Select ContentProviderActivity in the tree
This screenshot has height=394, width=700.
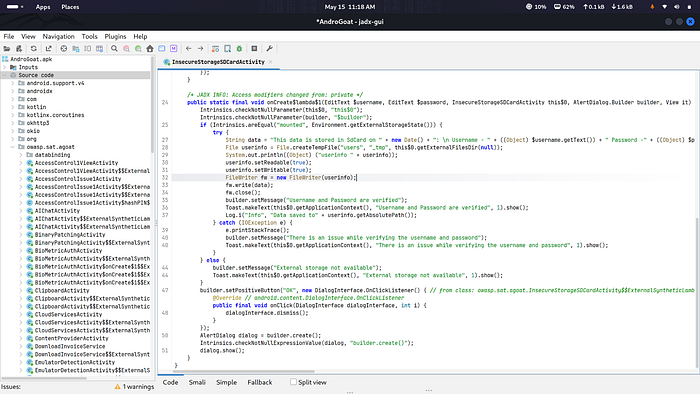[71, 339]
